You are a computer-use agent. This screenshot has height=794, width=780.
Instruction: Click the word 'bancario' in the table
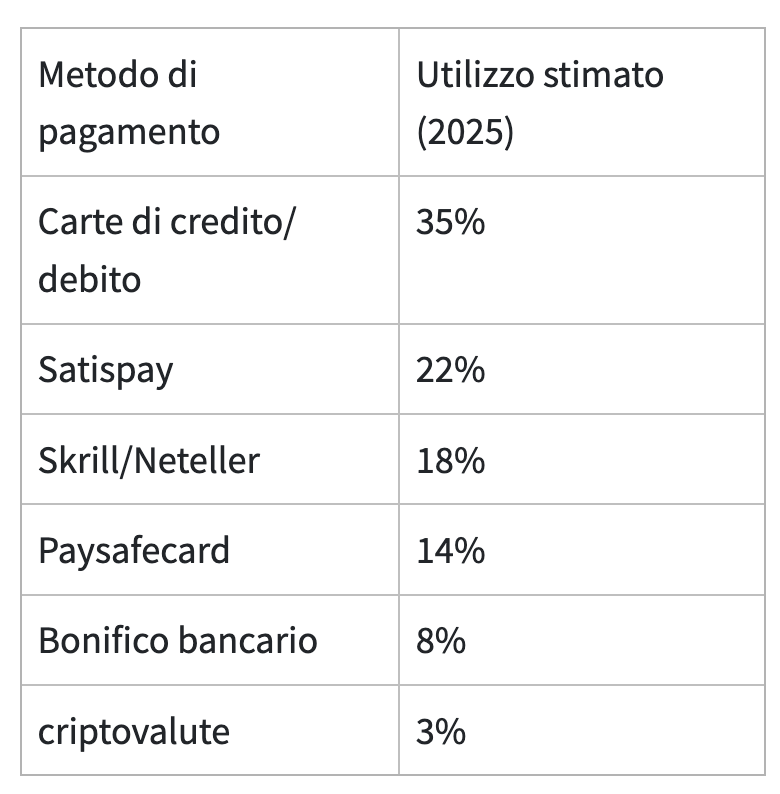click(248, 640)
